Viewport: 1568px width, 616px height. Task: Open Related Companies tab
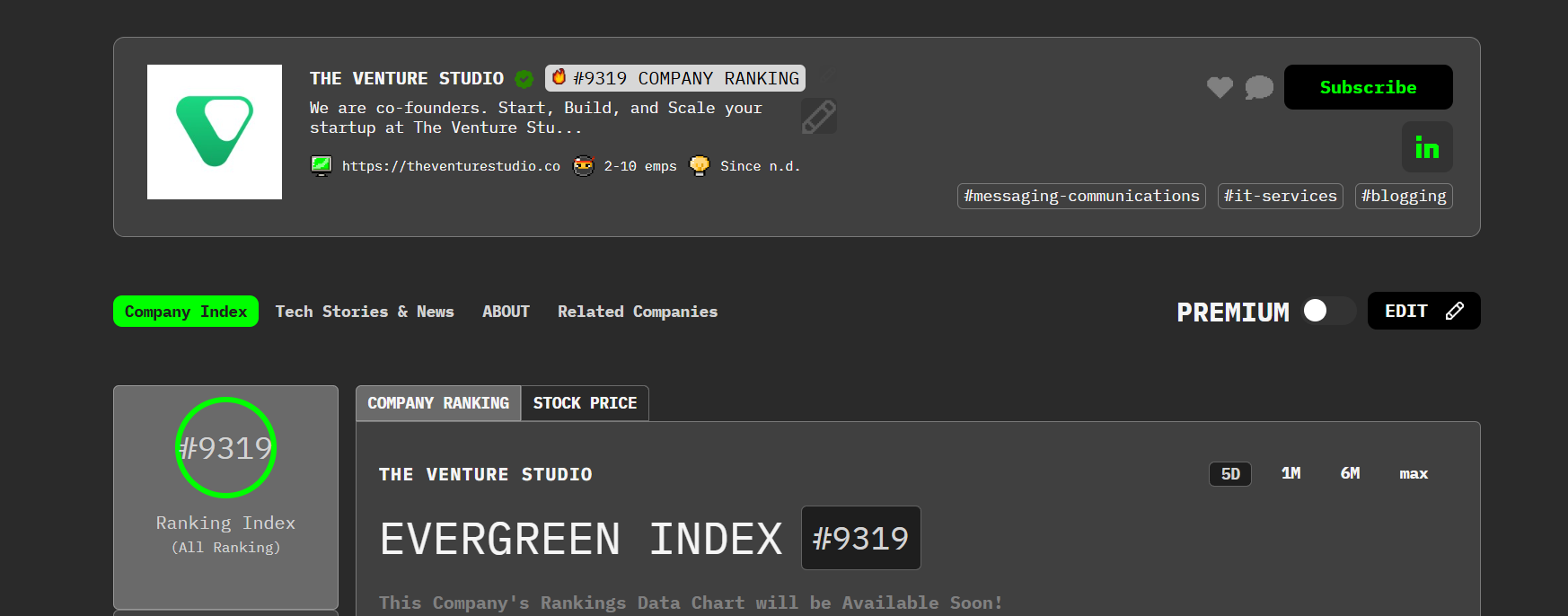pyautogui.click(x=638, y=312)
